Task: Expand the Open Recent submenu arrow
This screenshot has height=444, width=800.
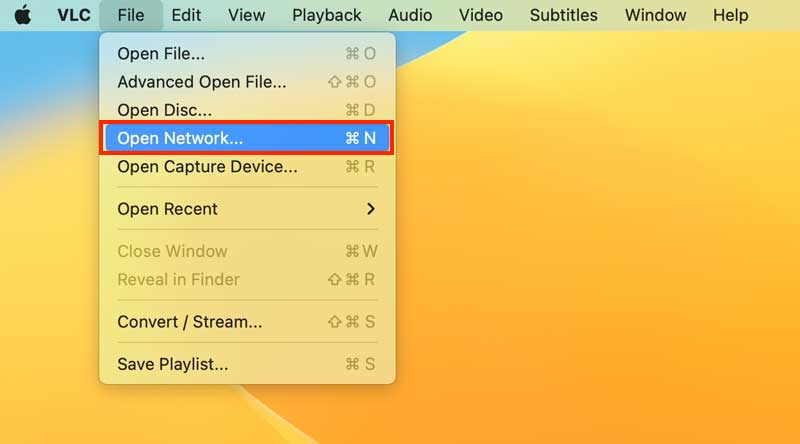Action: [371, 209]
